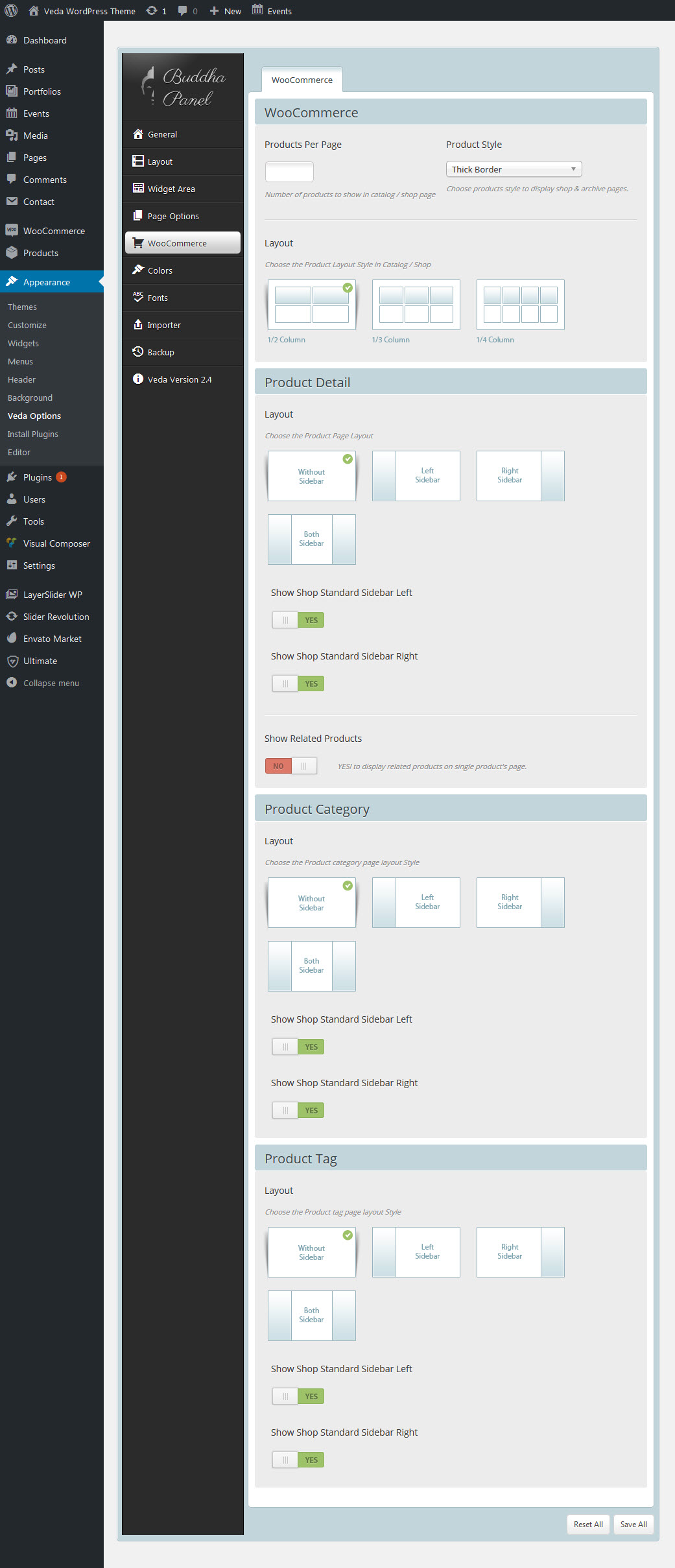Screen dimensions: 675x1568
Task: Click the Dashboard gauge icon
Action: [x=12, y=40]
